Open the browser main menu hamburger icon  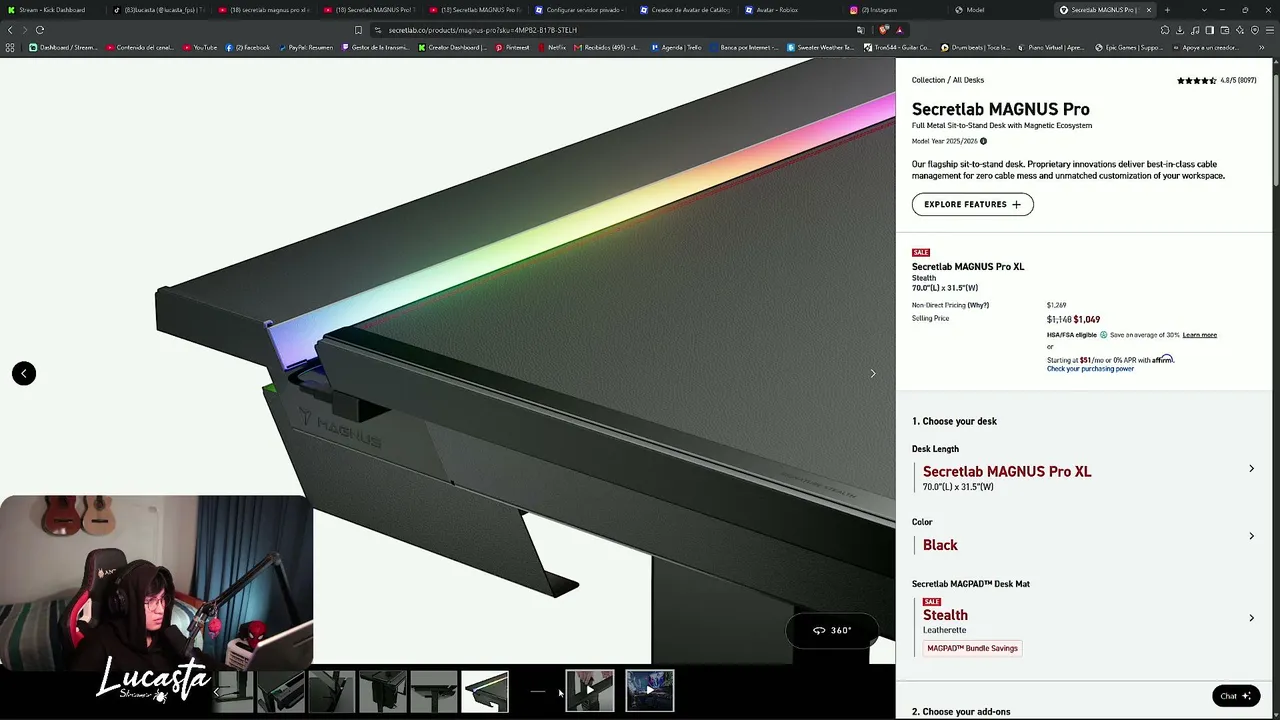coord(1270,30)
